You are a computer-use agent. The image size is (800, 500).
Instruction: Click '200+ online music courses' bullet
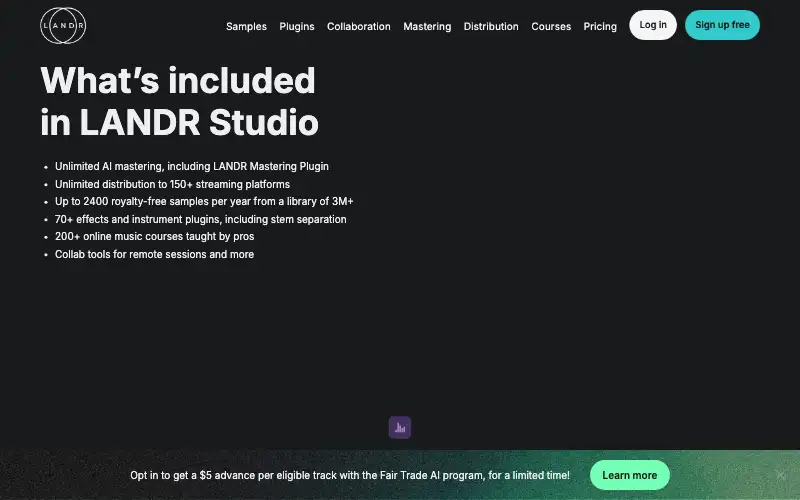tap(155, 237)
